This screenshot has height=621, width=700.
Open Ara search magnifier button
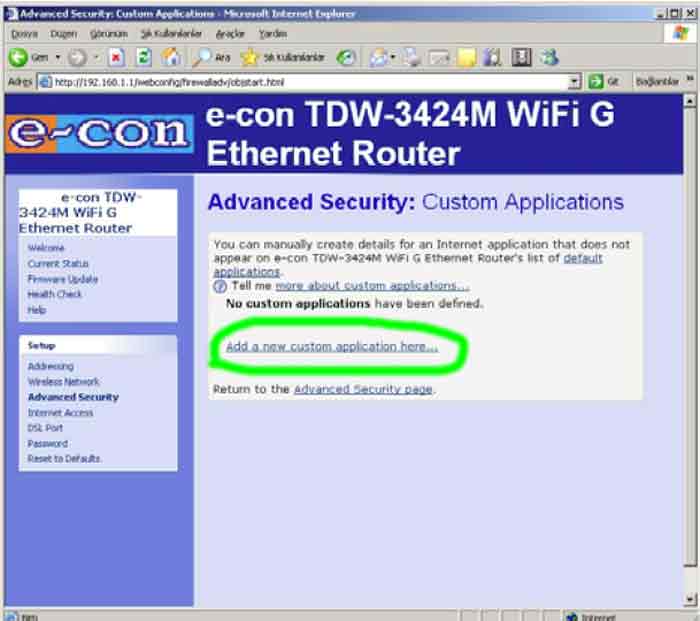click(x=211, y=57)
